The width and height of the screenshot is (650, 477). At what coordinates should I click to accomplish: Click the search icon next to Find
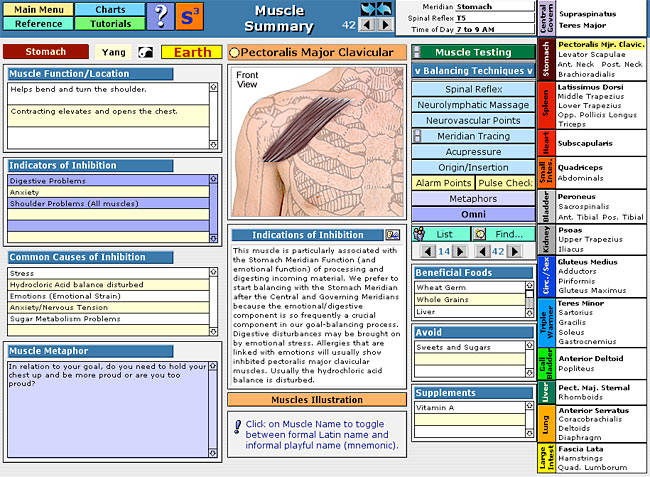click(x=480, y=234)
